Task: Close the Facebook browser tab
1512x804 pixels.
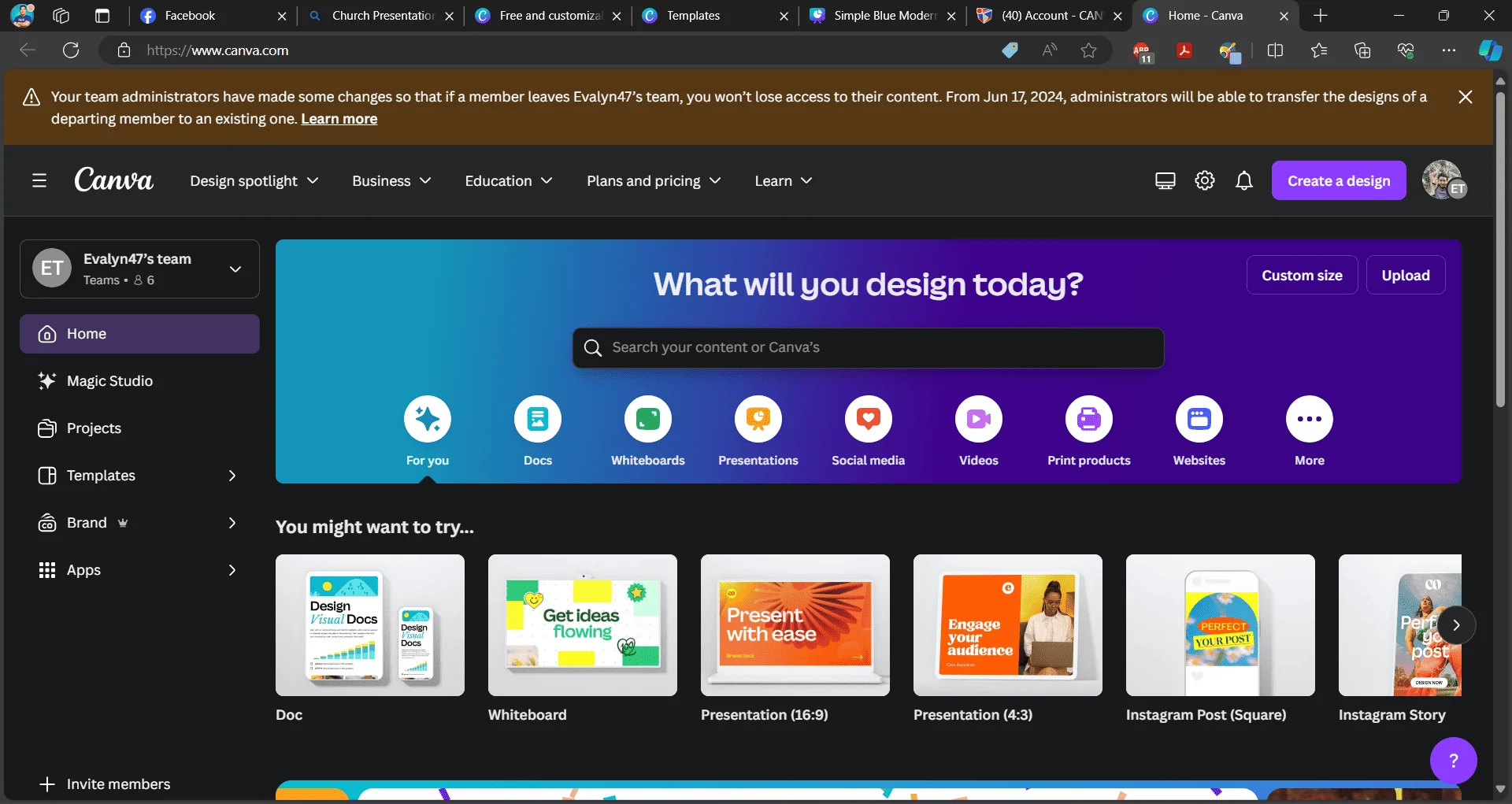Action: click(281, 16)
